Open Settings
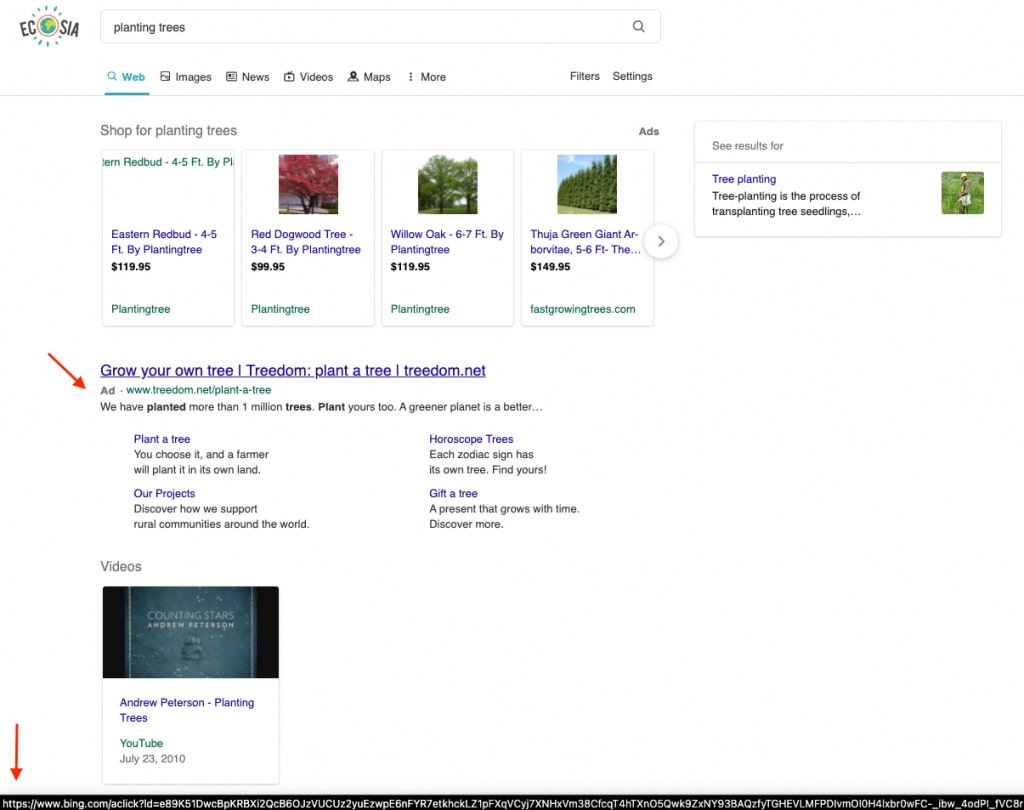Screen dimensions: 1024x810 [x=632, y=76]
